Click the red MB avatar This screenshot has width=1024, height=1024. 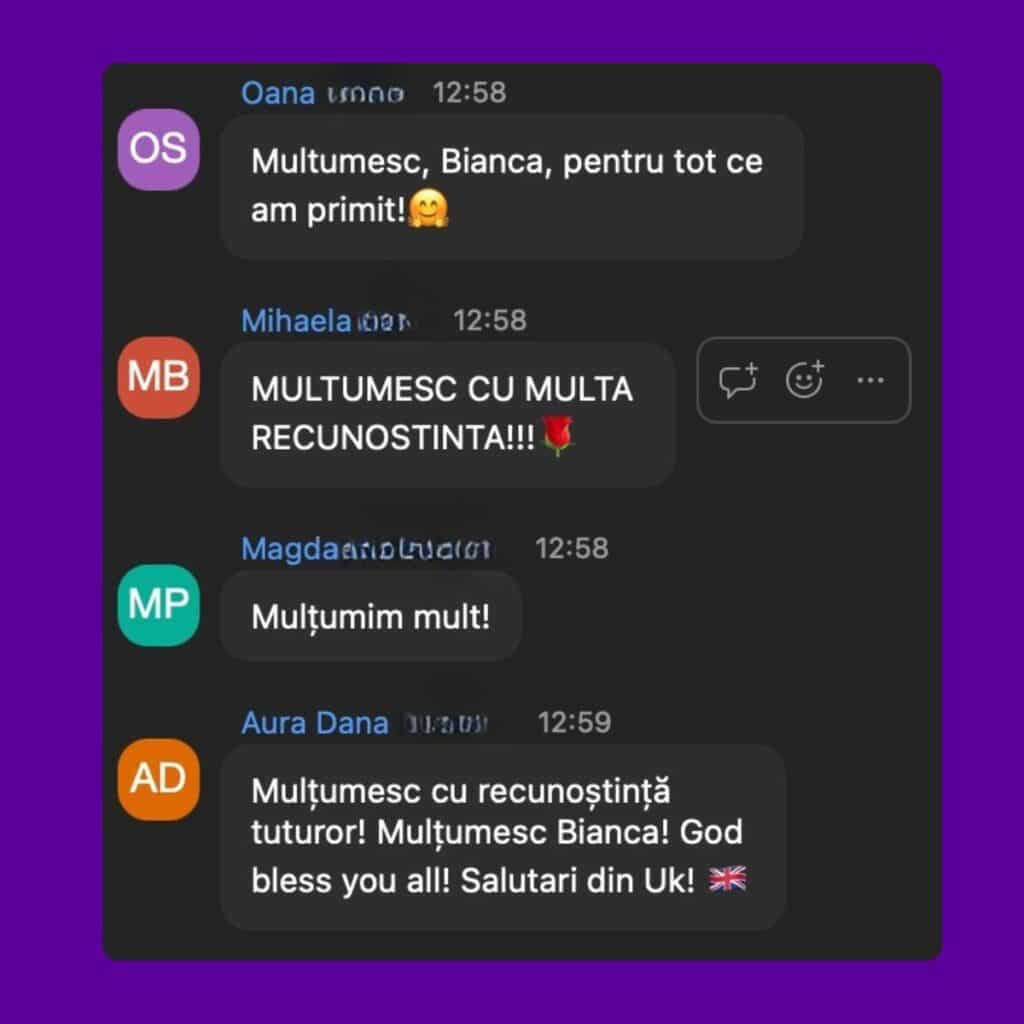click(x=159, y=377)
